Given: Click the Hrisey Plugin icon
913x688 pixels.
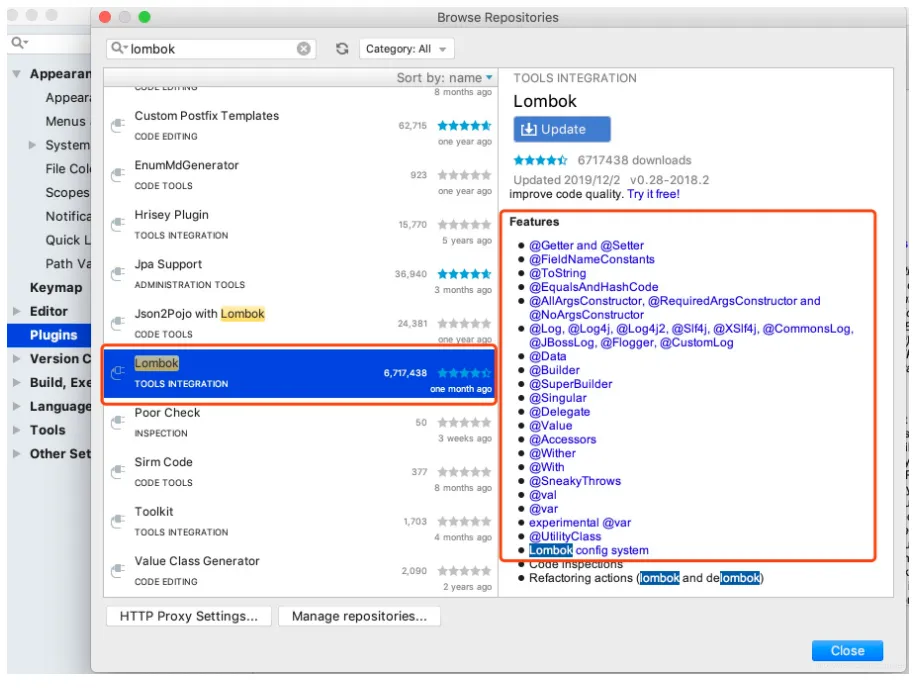Looking at the screenshot, I should [118, 224].
